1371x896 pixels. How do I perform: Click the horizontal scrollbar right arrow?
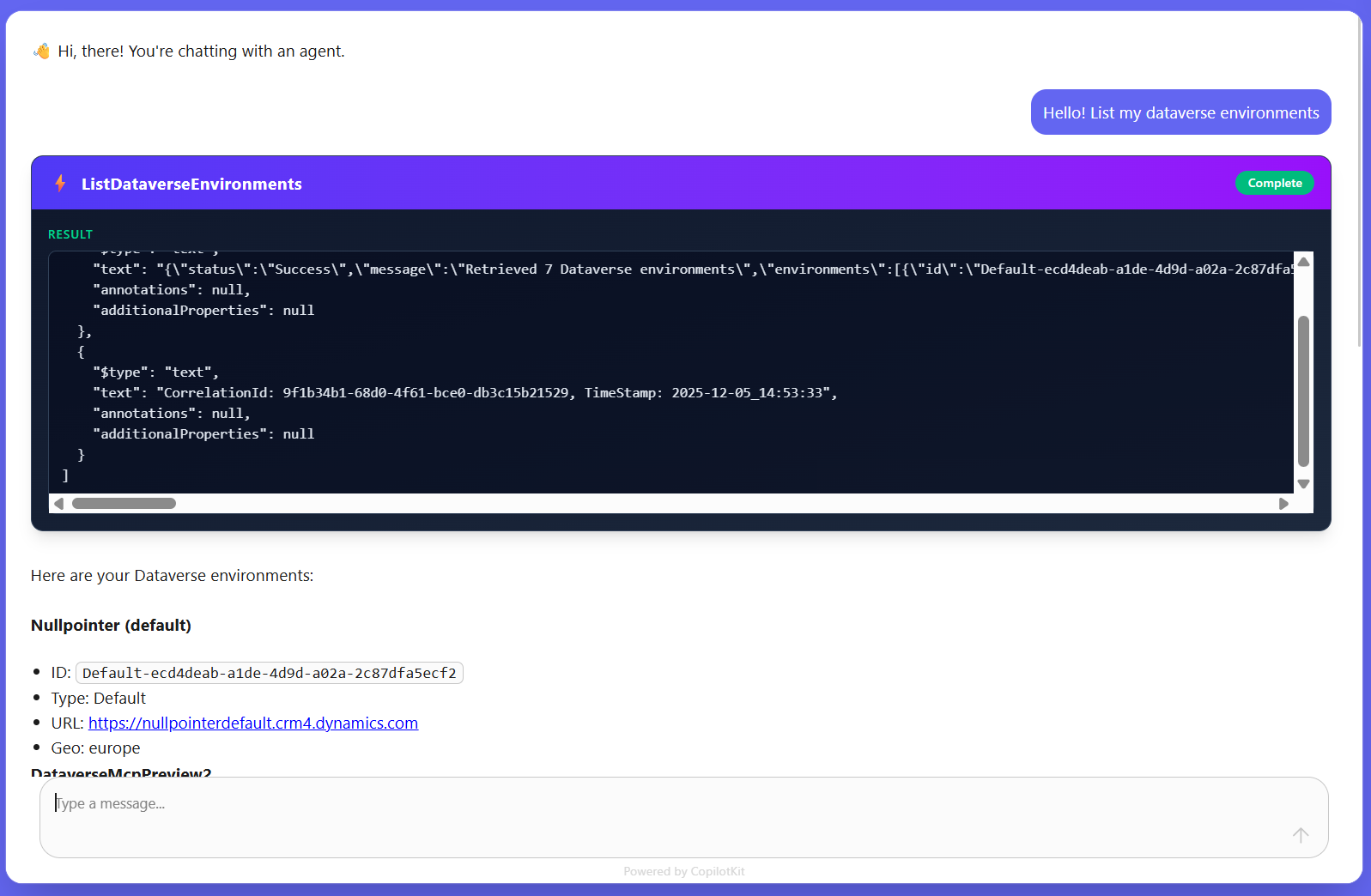click(x=1283, y=504)
